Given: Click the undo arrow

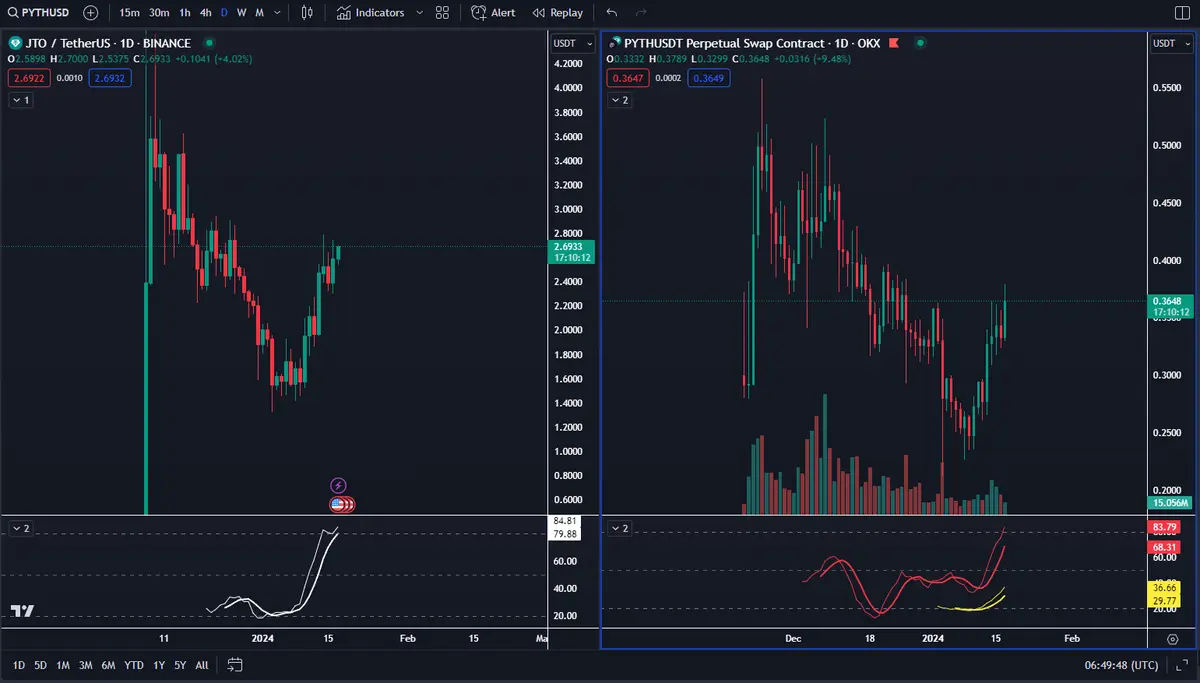Looking at the screenshot, I should point(612,13).
